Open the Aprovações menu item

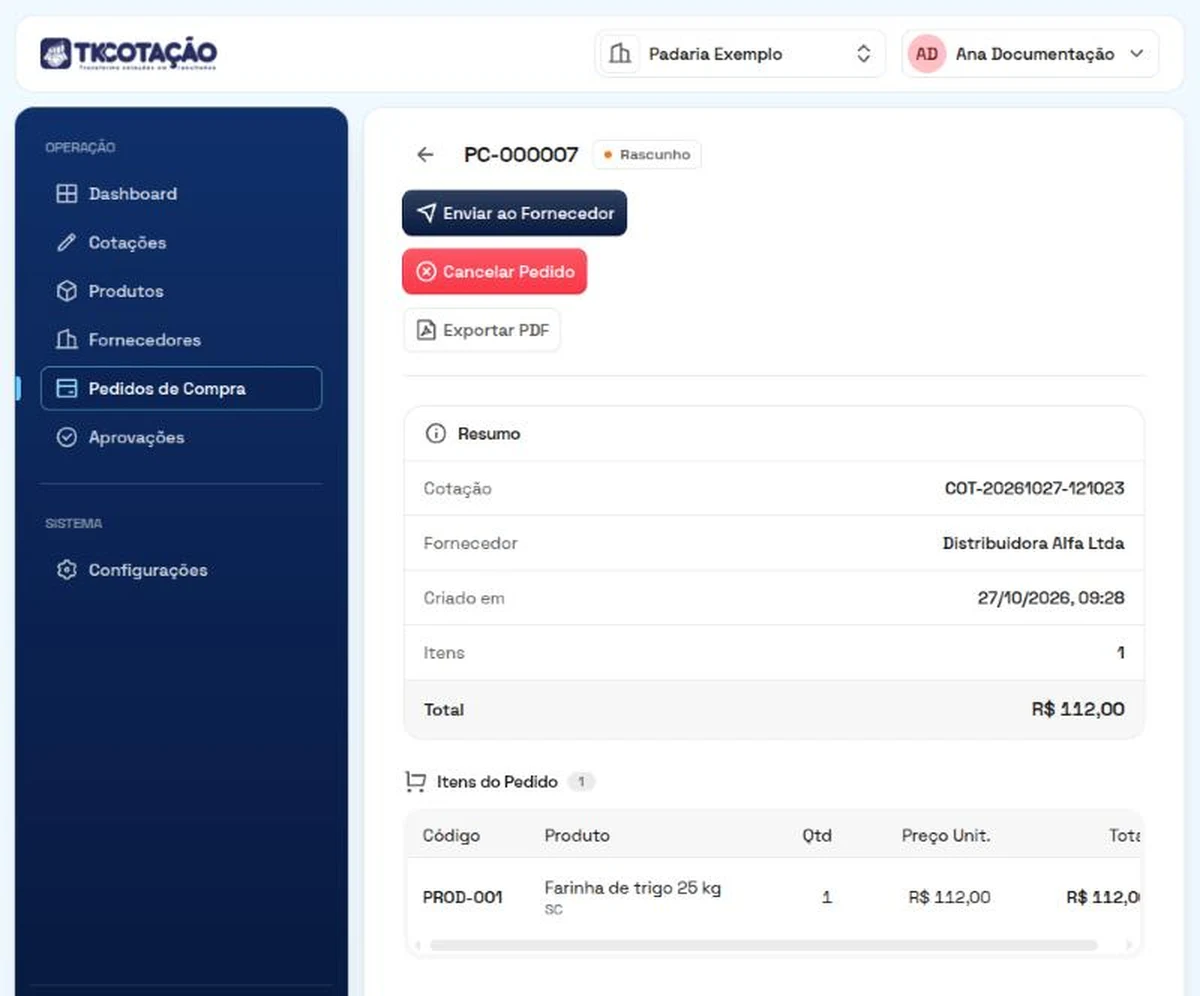click(181, 437)
